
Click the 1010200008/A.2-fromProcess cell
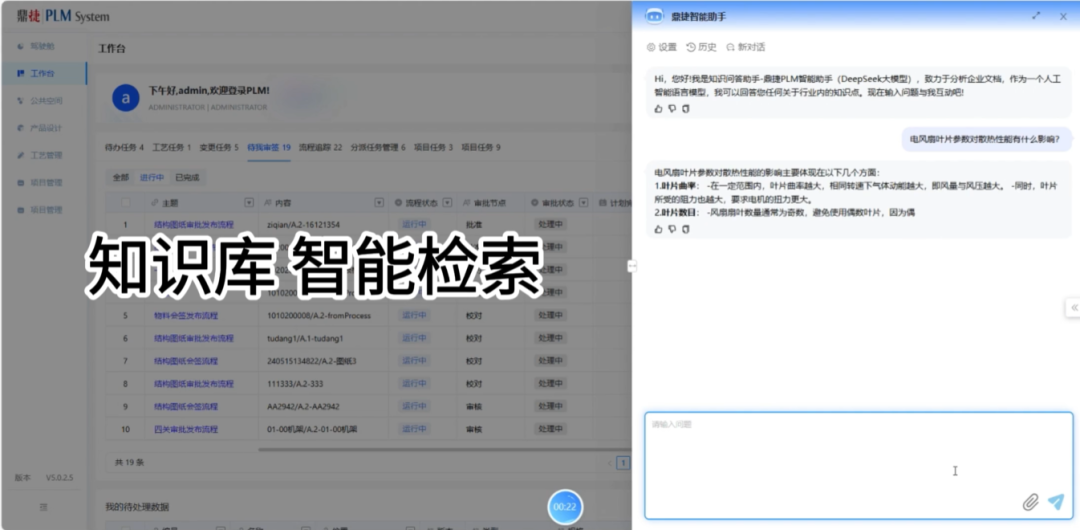(319, 316)
